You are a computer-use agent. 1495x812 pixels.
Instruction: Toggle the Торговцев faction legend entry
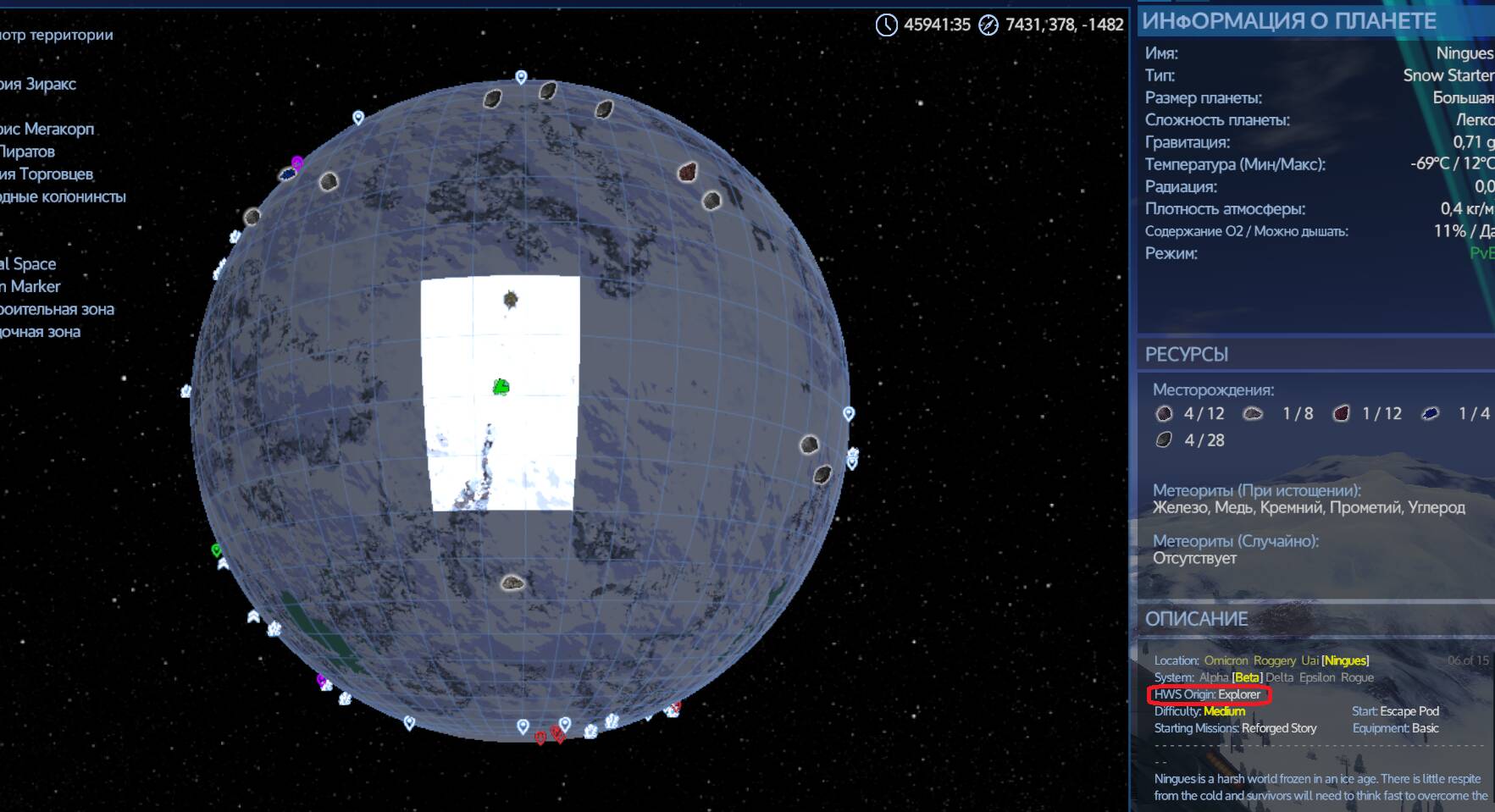[47, 174]
